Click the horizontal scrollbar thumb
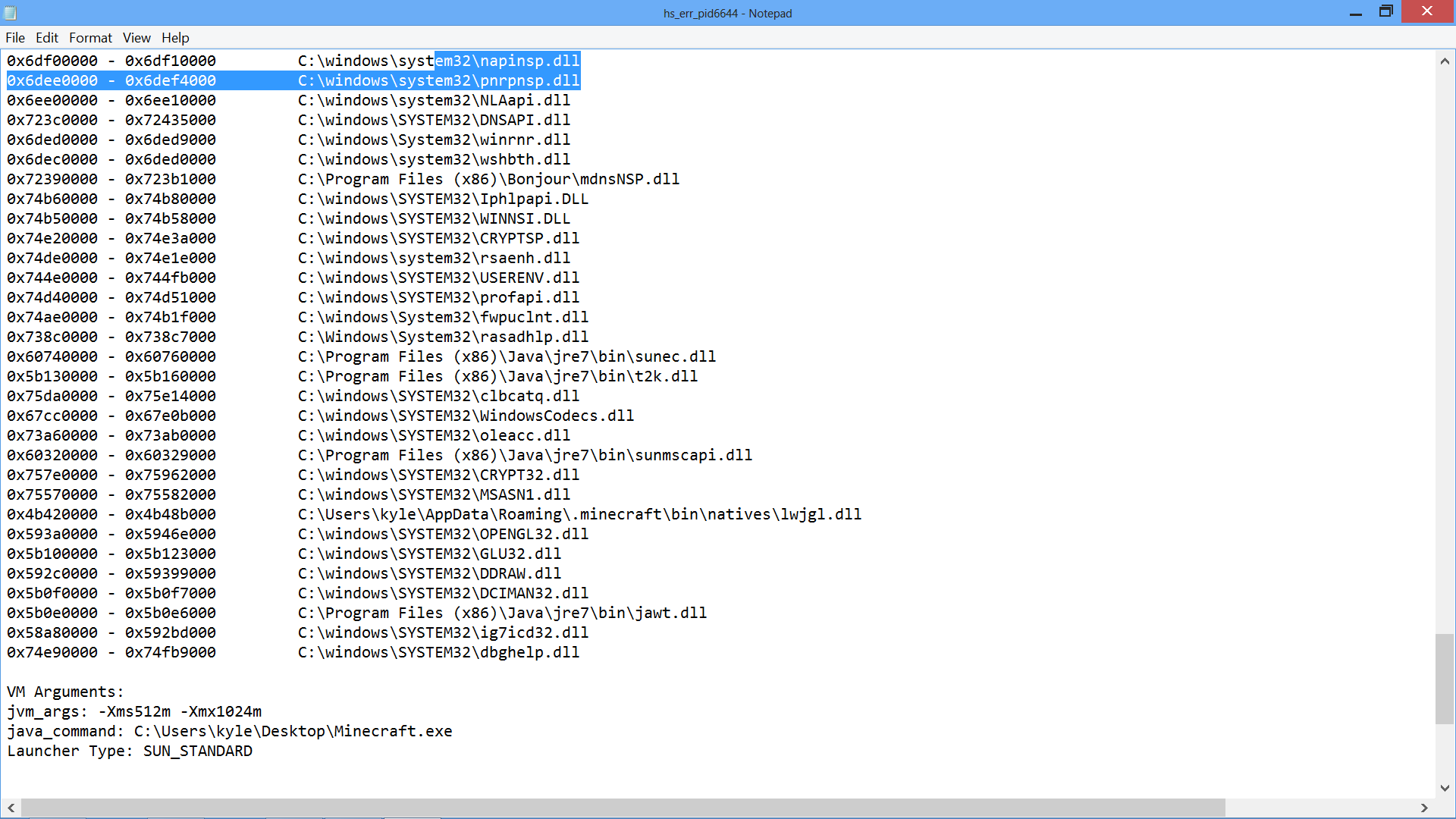The image size is (1456, 819). (622, 808)
